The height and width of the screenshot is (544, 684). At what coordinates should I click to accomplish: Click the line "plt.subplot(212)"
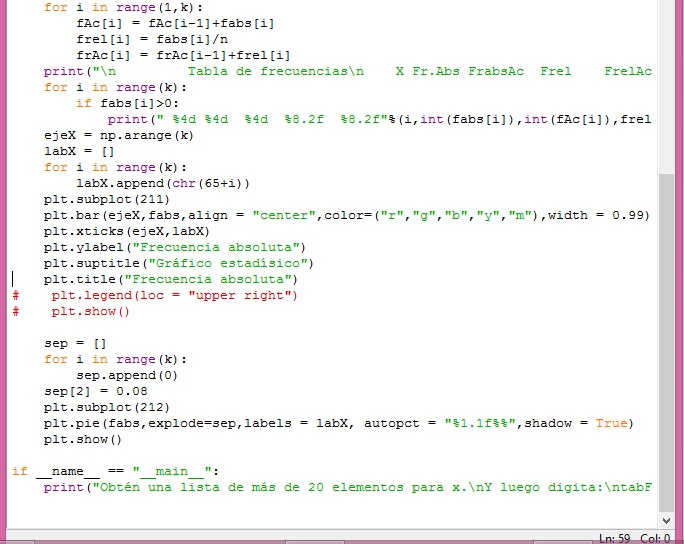(106, 407)
